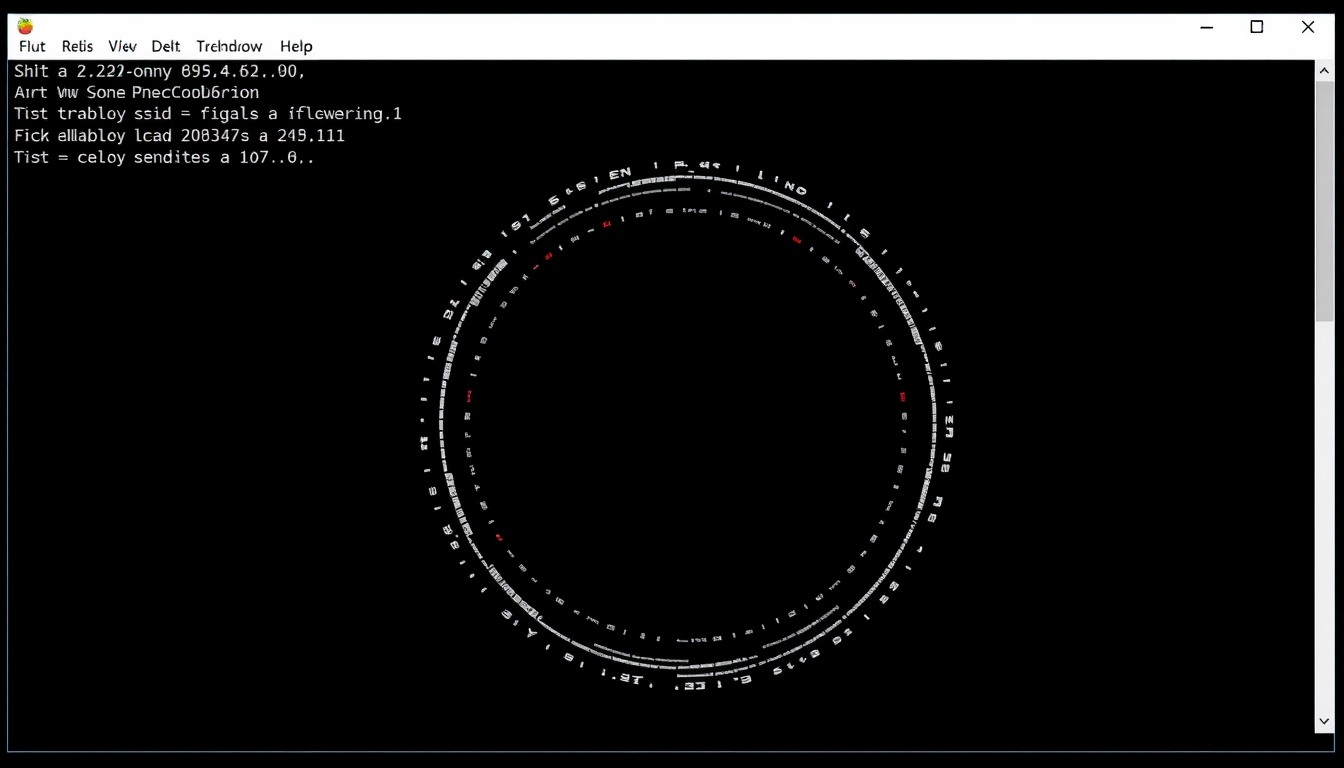
Task: Close the terminal window
Action: point(1308,27)
